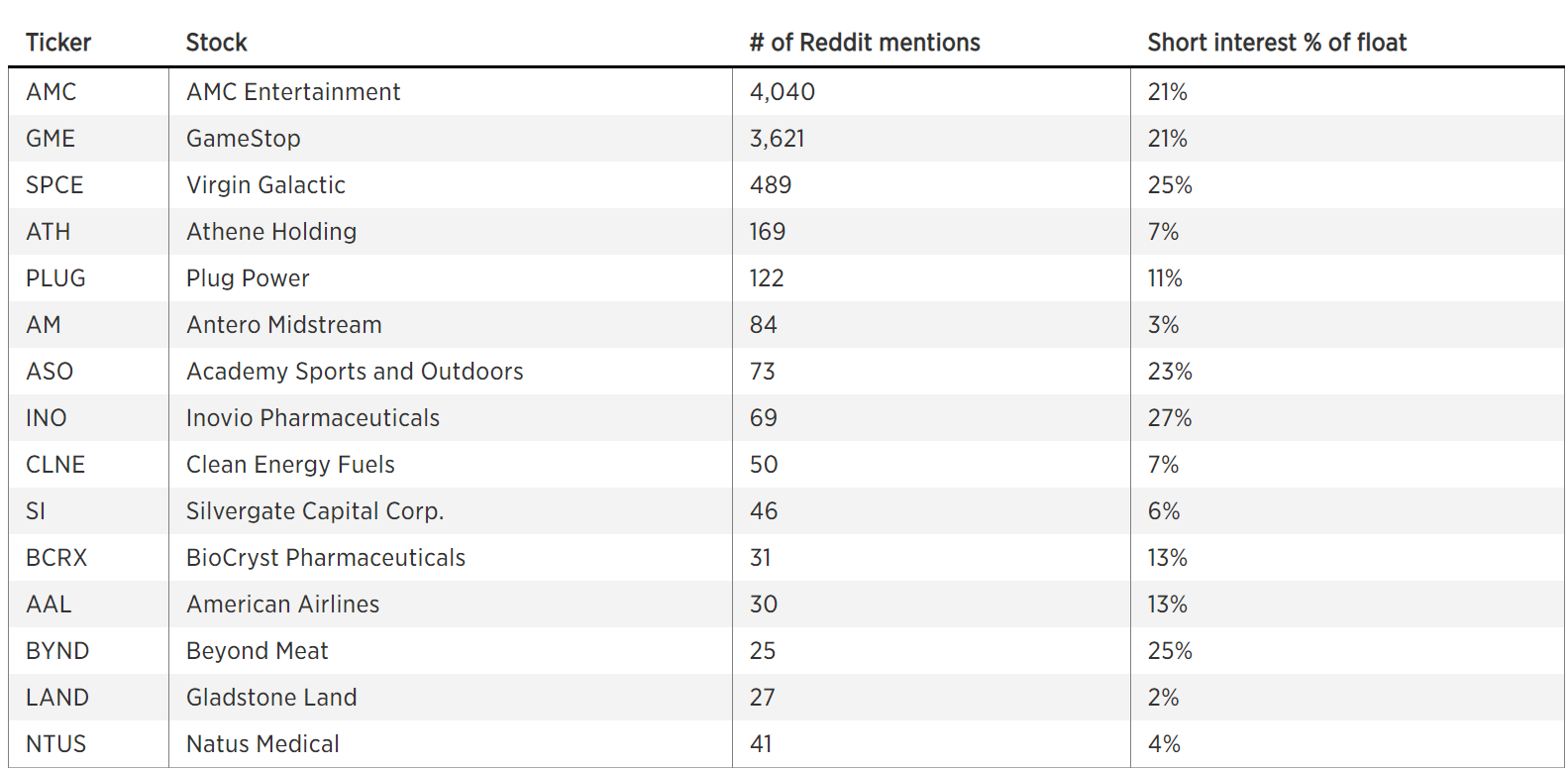Click Natus Medical 4% short interest
The image size is (1568, 769).
point(1164,744)
